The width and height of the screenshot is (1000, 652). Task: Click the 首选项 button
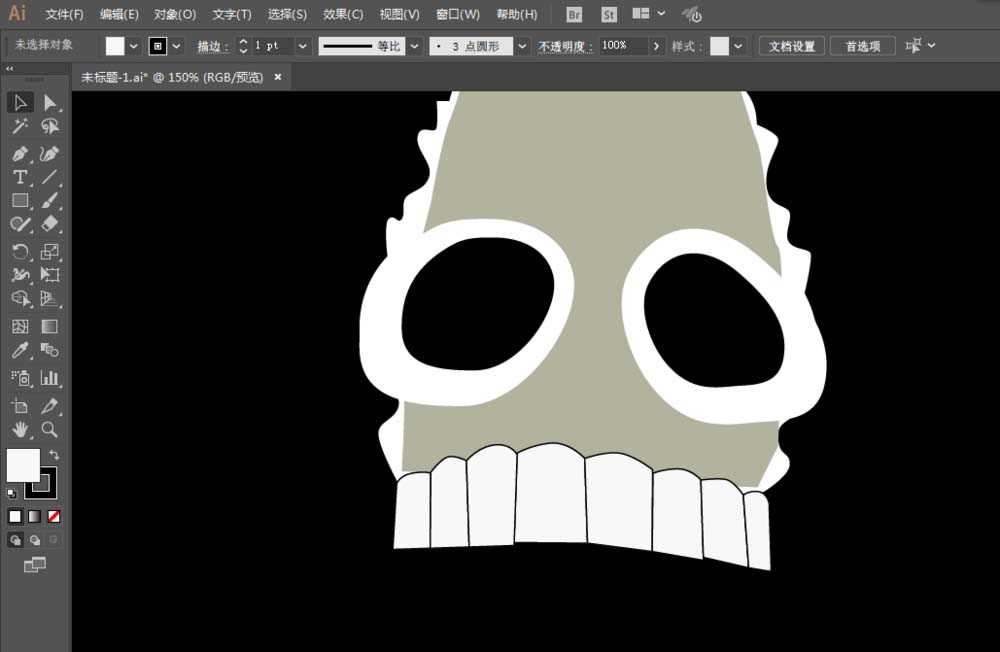point(862,46)
